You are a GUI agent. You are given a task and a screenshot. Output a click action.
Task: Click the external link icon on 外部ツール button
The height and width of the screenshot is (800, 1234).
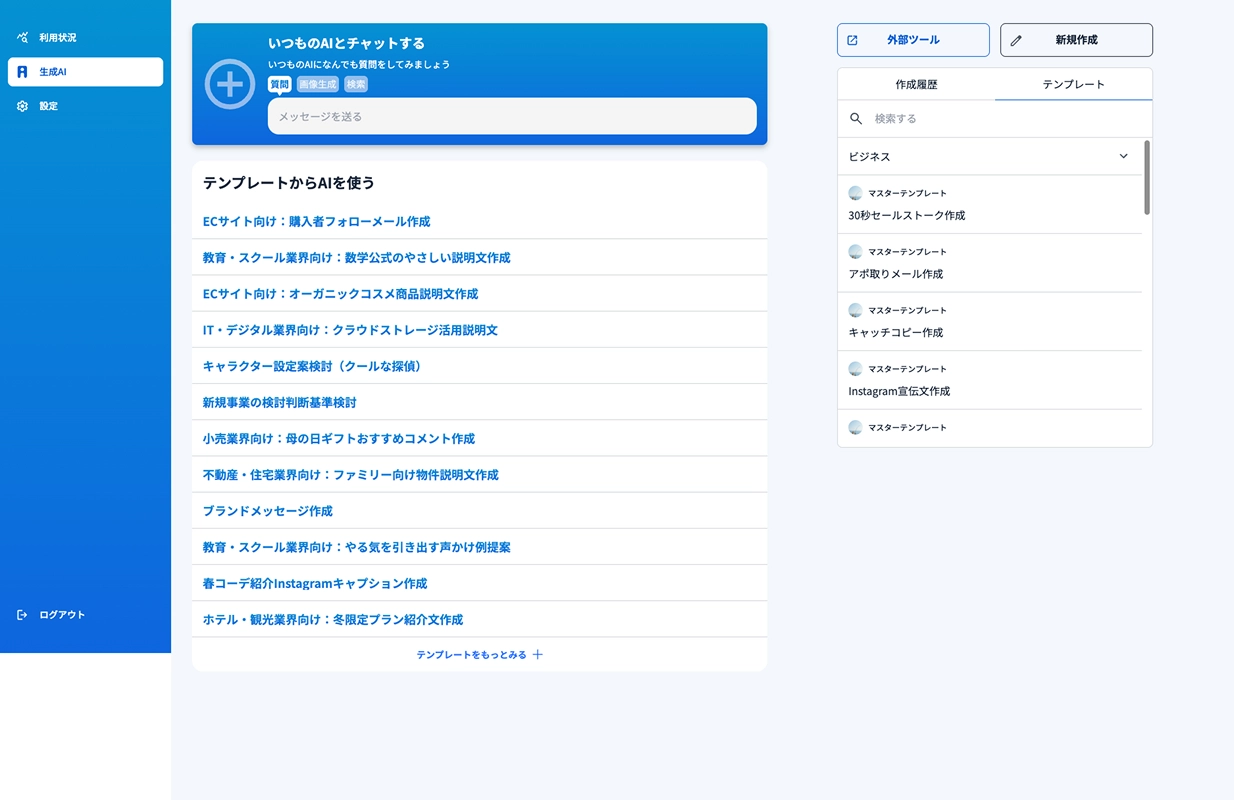[x=852, y=39]
